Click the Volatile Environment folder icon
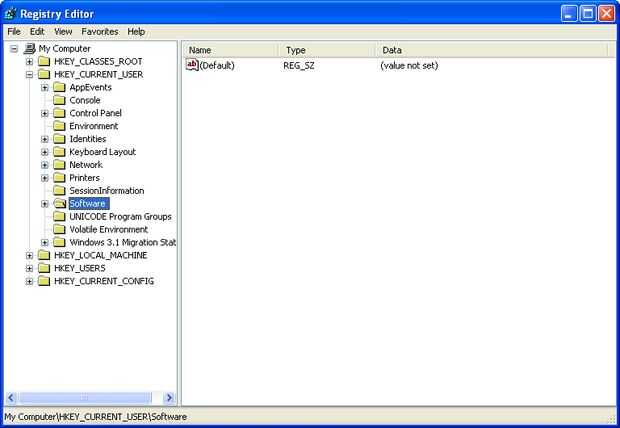Viewport: 620px width, 428px height. click(x=59, y=229)
